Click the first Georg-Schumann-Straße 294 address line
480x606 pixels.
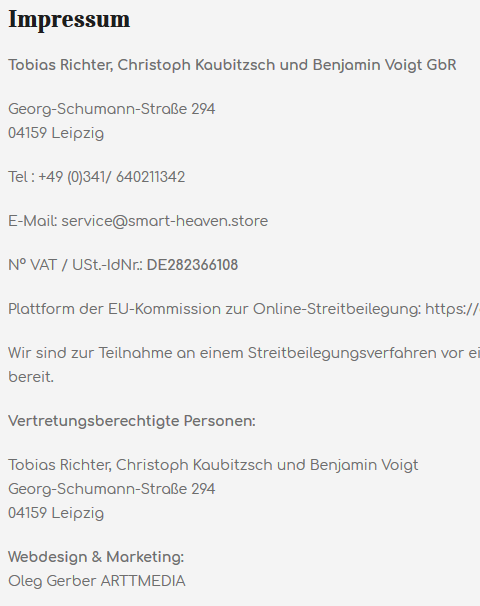112,109
